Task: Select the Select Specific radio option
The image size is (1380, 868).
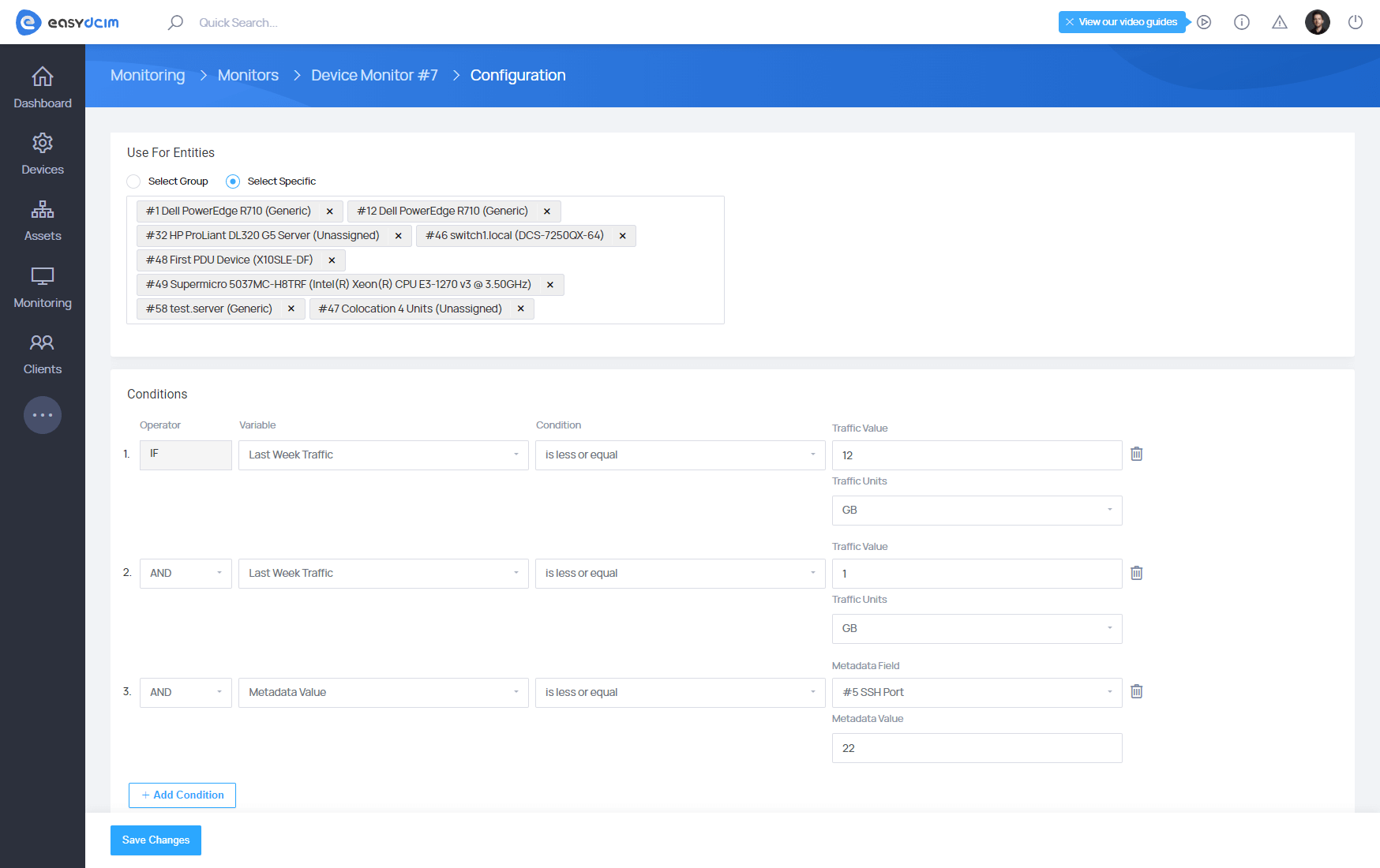Action: (233, 181)
